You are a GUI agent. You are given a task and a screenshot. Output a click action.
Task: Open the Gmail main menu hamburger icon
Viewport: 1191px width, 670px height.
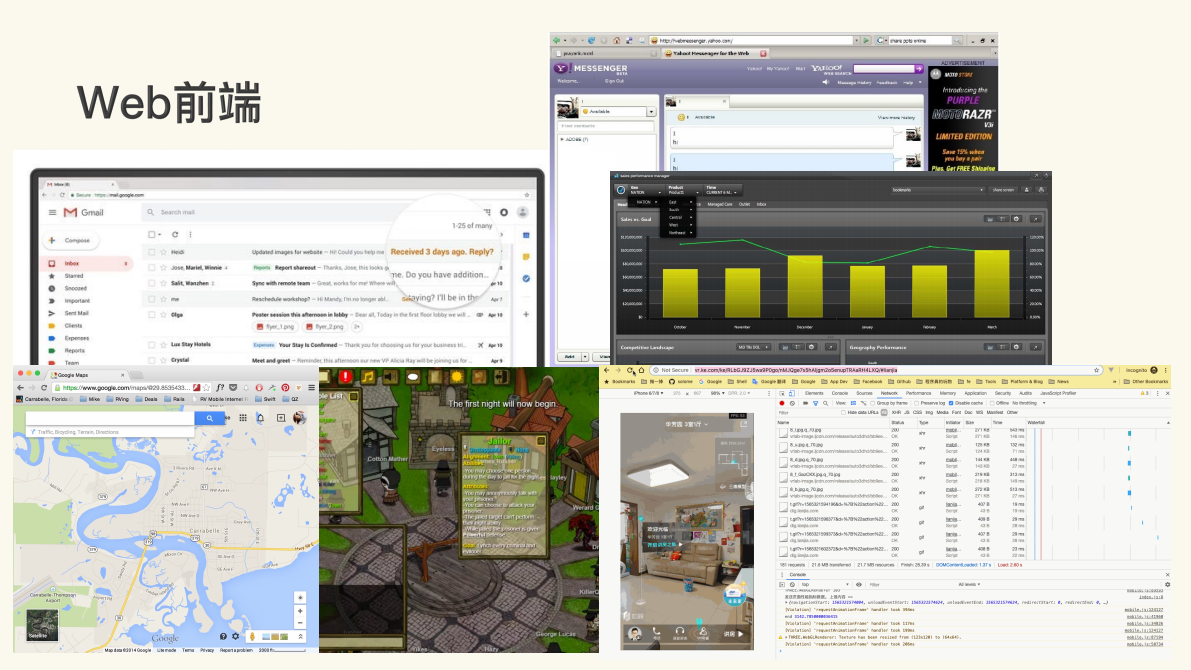[x=52, y=213]
